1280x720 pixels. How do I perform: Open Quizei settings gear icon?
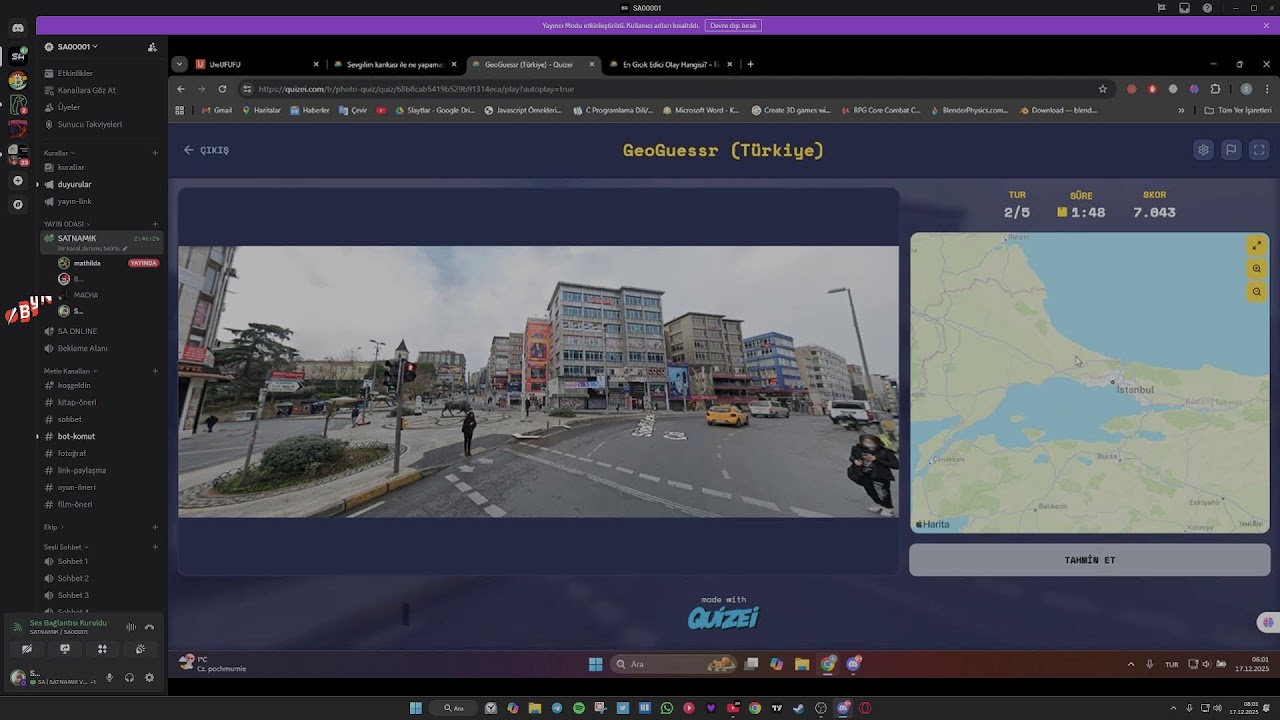pos(1203,150)
